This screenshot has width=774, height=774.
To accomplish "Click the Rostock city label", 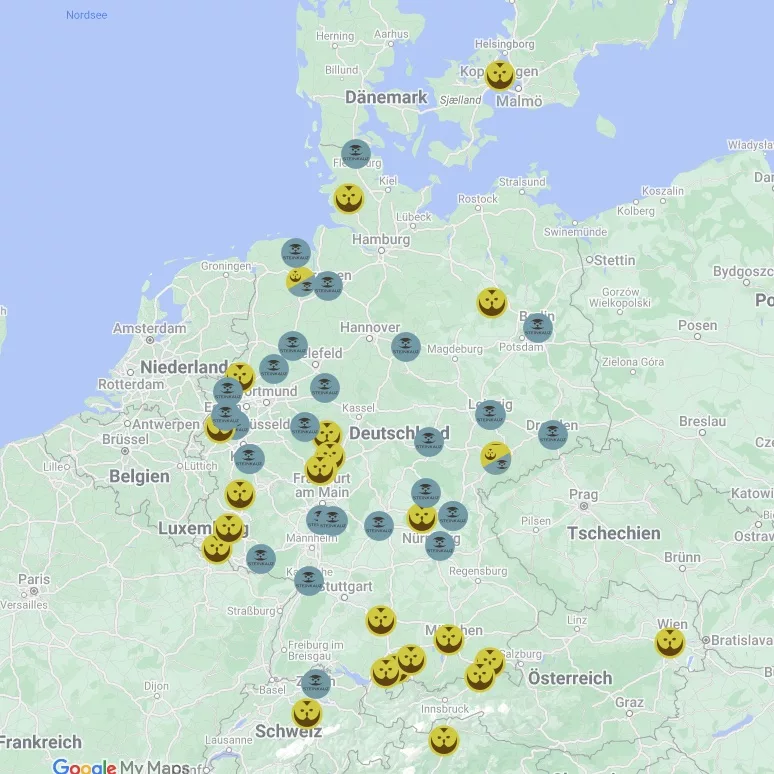I will click(x=478, y=199).
